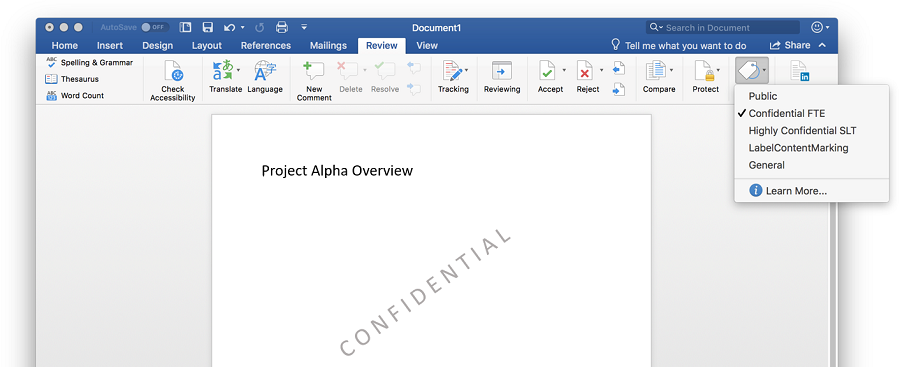
Task: Open Compare documents
Action: click(x=655, y=71)
